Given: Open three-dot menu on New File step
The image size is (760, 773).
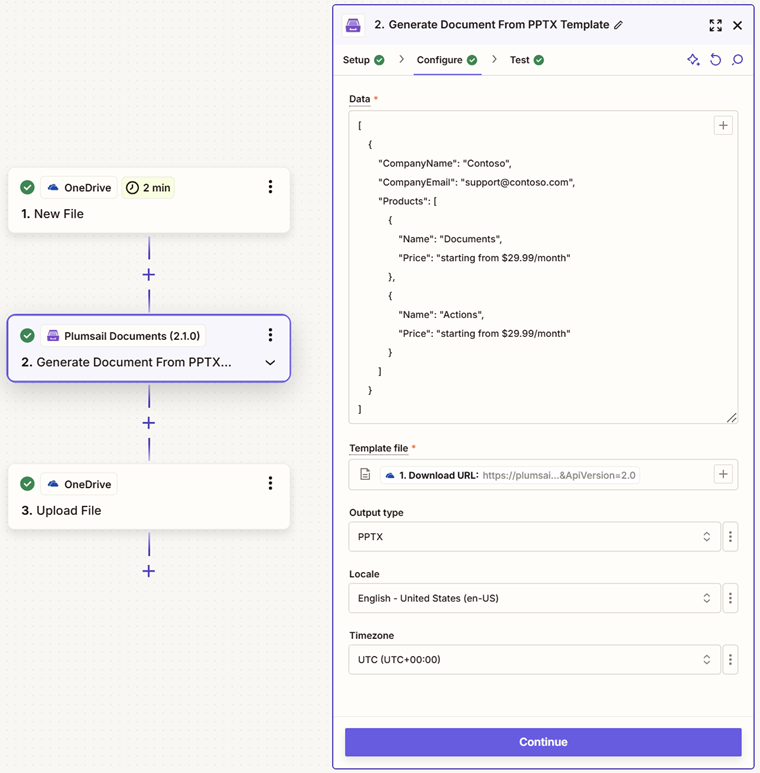Looking at the screenshot, I should (270, 187).
